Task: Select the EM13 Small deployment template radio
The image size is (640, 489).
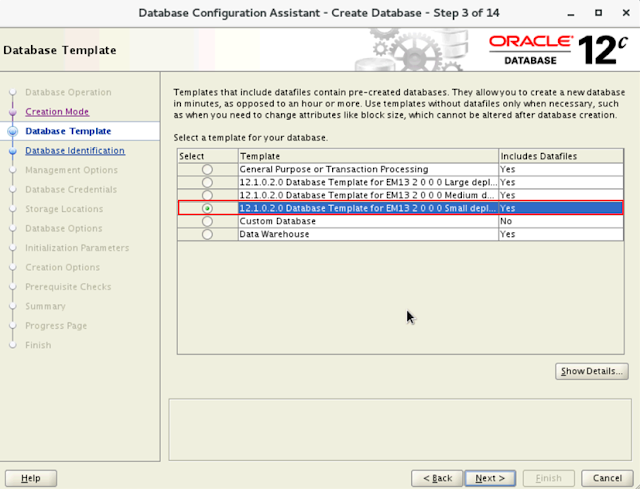Action: pos(207,208)
